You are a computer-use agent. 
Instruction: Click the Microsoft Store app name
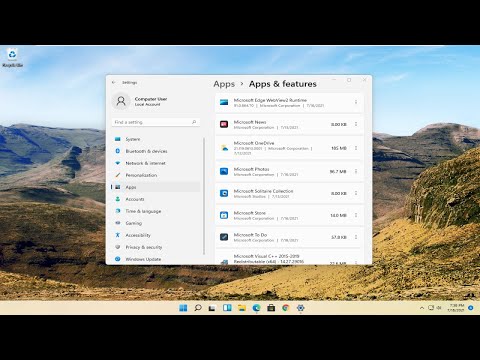pyautogui.click(x=250, y=213)
